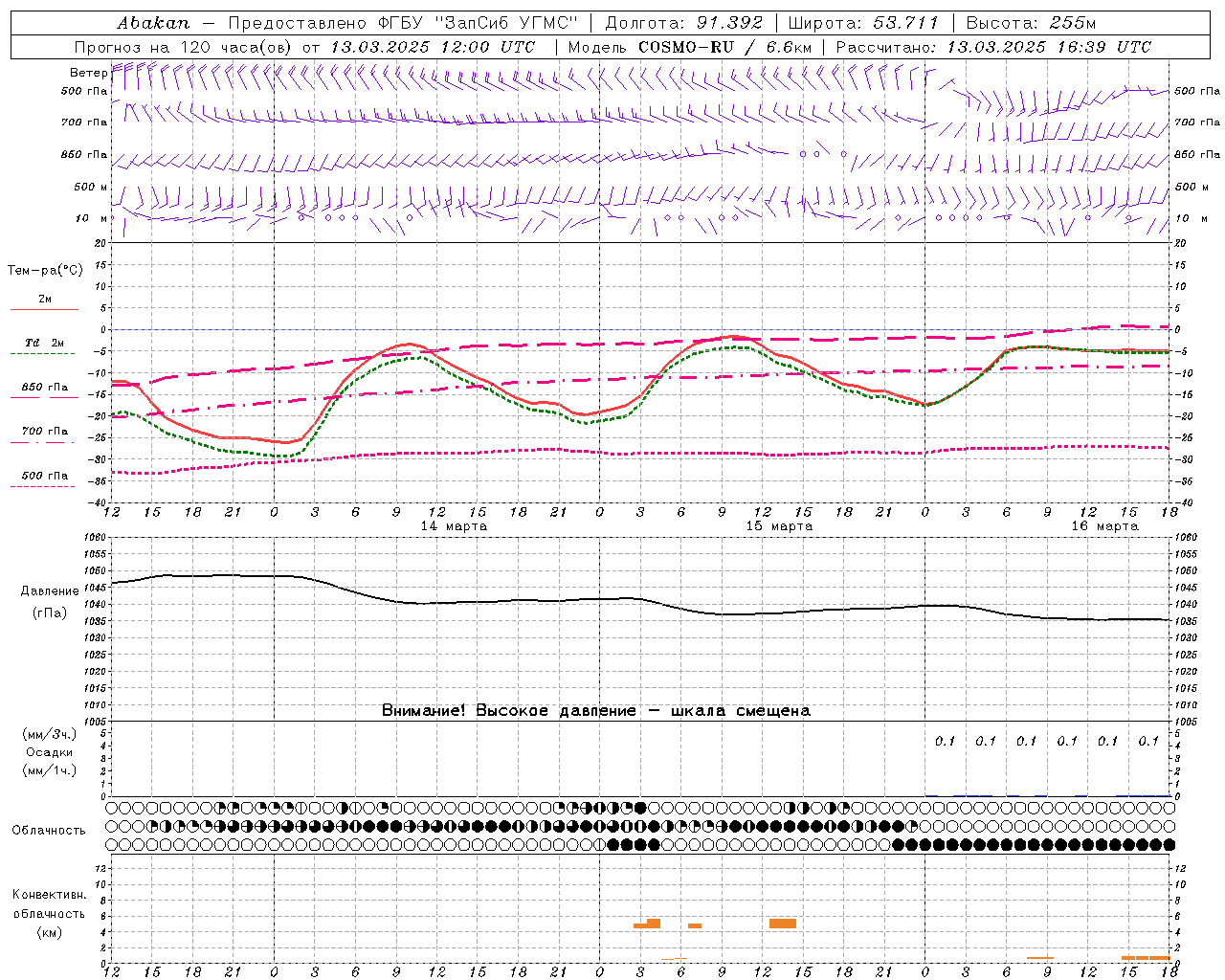Image resolution: width=1225 pixels, height=980 pixels.
Task: Click the left '10 м' wind level label
Action: pos(92,218)
